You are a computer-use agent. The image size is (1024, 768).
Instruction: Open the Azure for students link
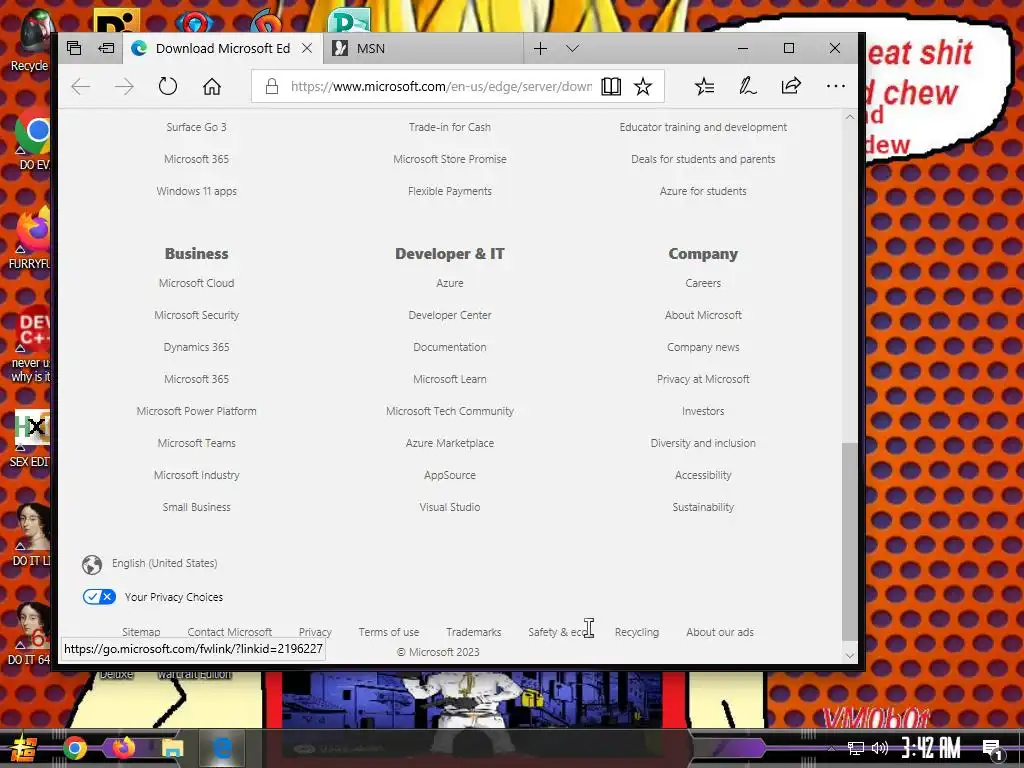(x=703, y=191)
